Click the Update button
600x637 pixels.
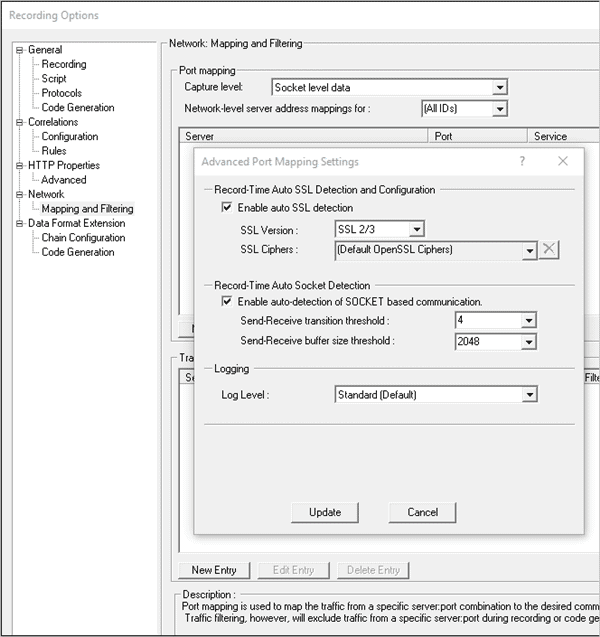(x=325, y=512)
